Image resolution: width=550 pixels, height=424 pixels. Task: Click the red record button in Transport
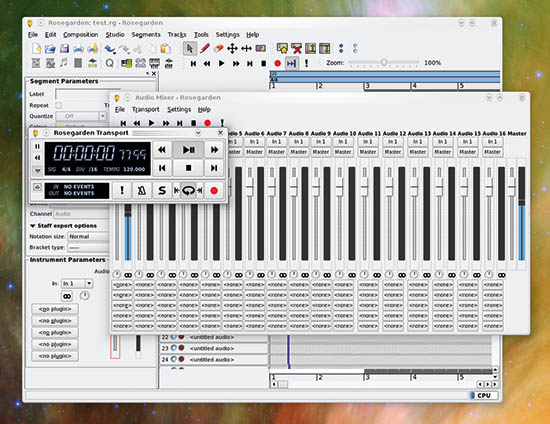coord(214,190)
